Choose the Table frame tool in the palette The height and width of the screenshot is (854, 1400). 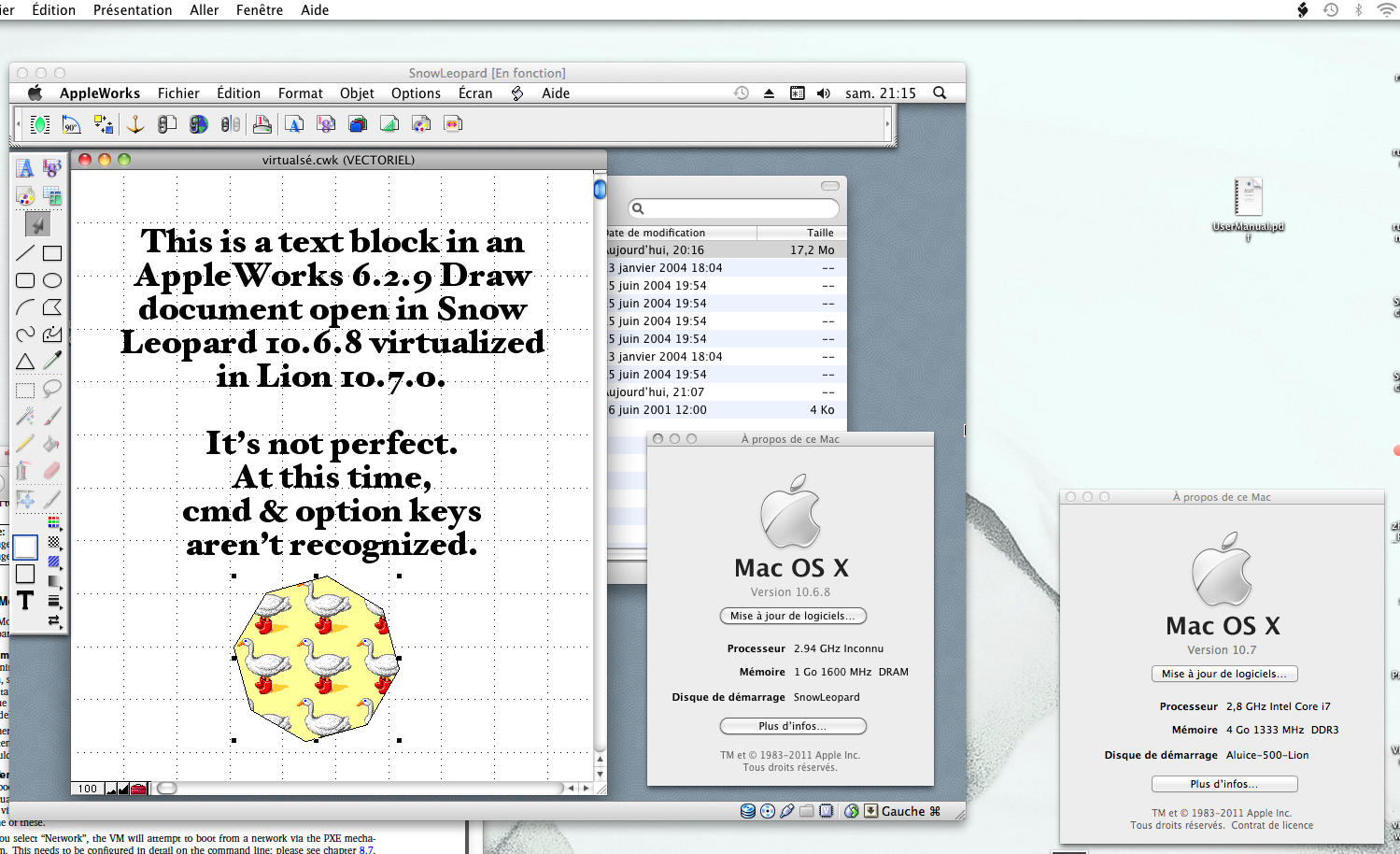pyautogui.click(x=52, y=196)
